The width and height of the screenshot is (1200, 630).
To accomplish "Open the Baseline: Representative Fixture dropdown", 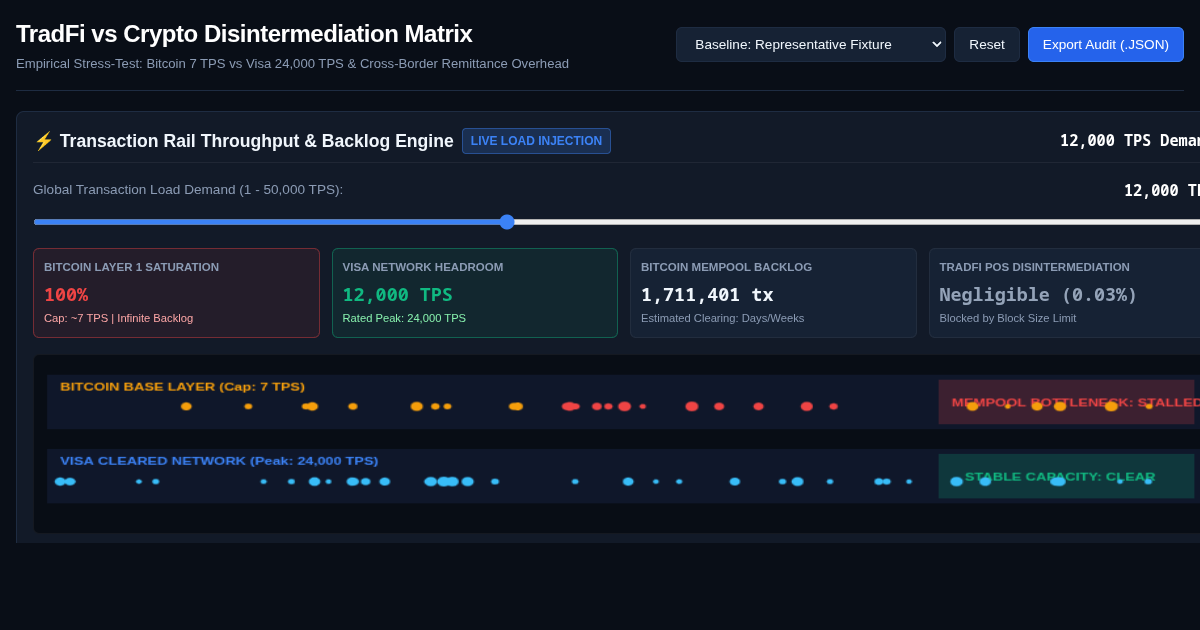I will click(810, 44).
